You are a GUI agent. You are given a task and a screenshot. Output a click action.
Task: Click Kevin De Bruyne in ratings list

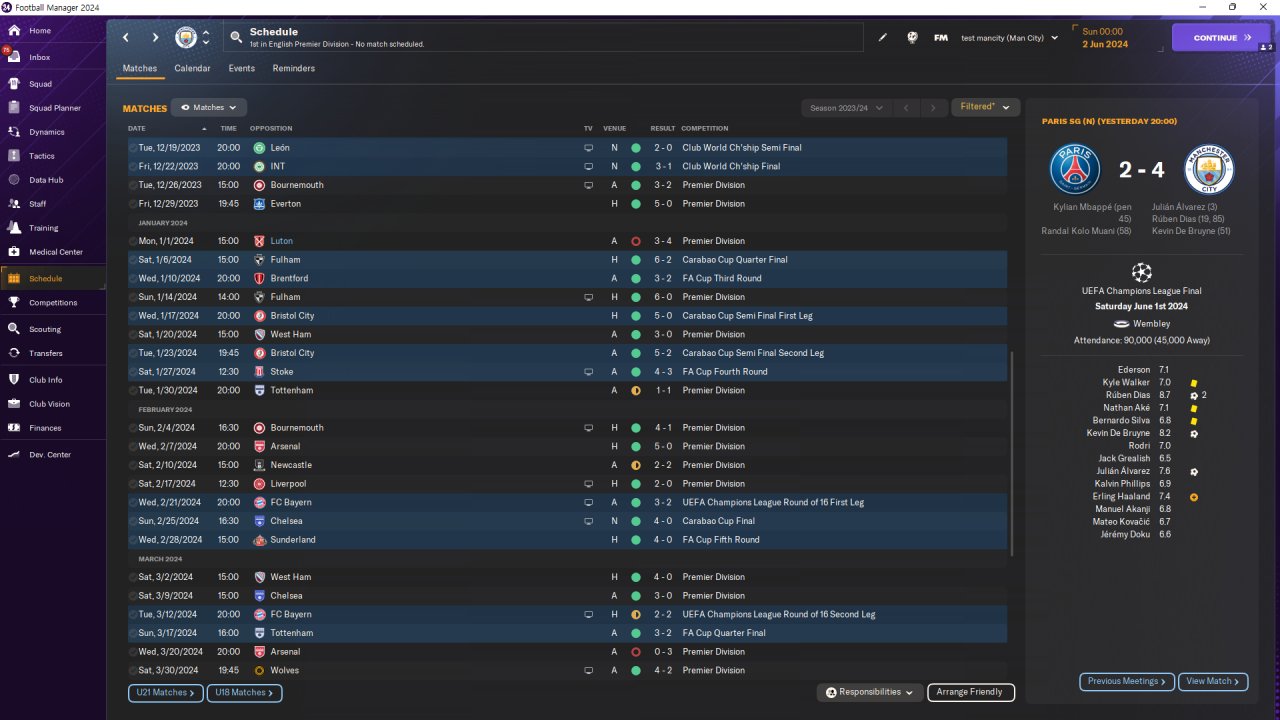pos(1118,434)
